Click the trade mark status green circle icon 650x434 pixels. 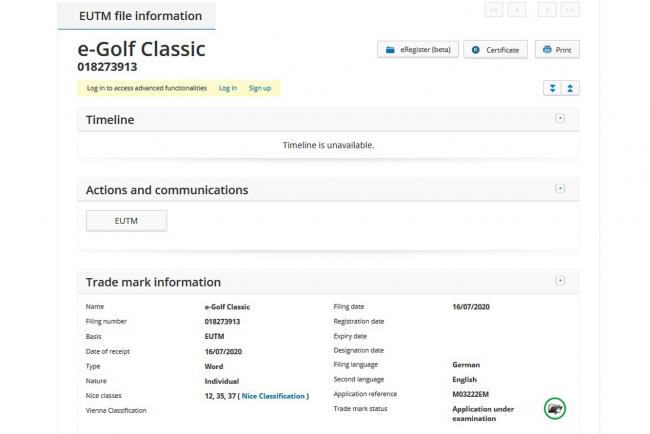pyautogui.click(x=555, y=408)
